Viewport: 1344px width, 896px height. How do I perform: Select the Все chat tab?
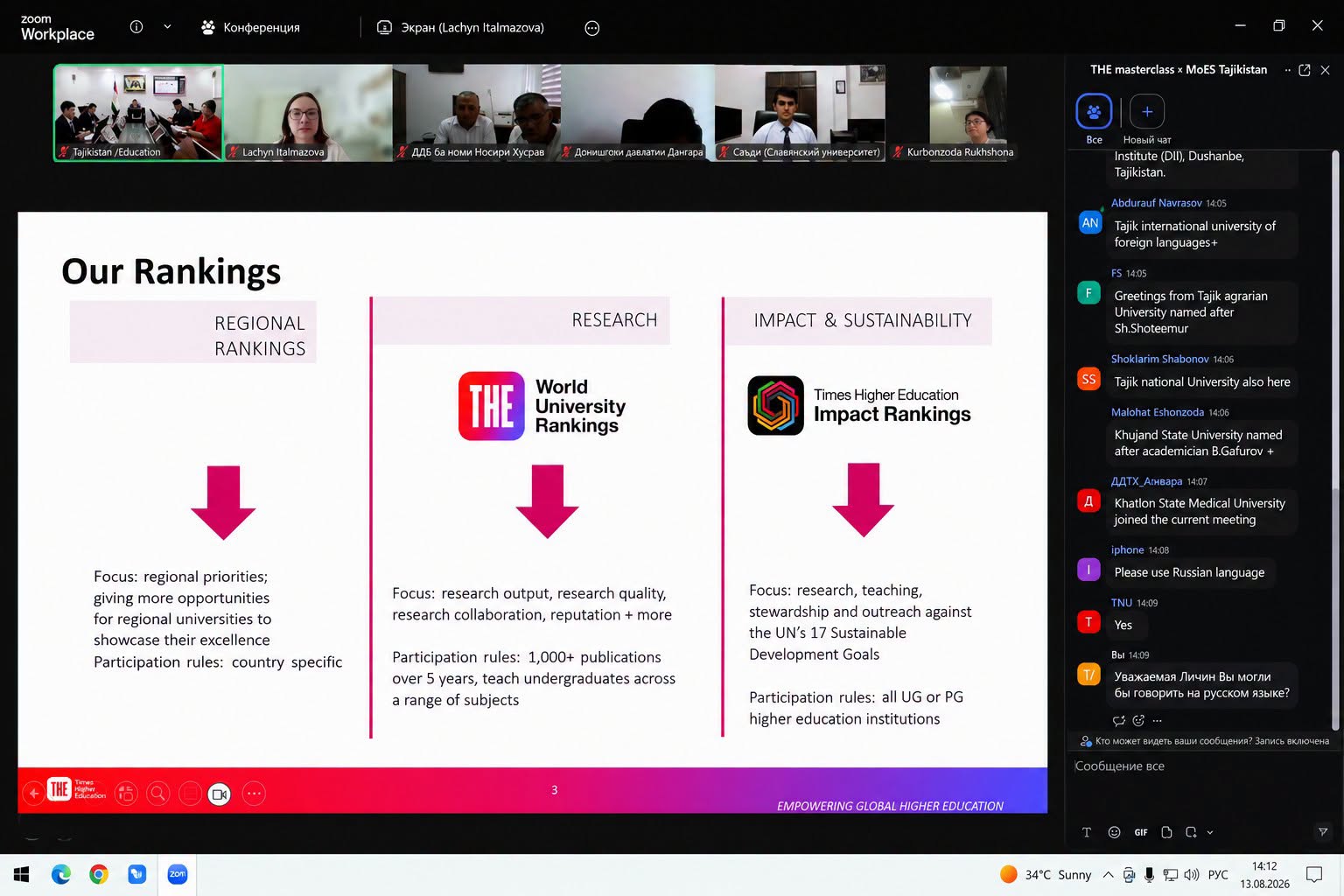click(1094, 119)
